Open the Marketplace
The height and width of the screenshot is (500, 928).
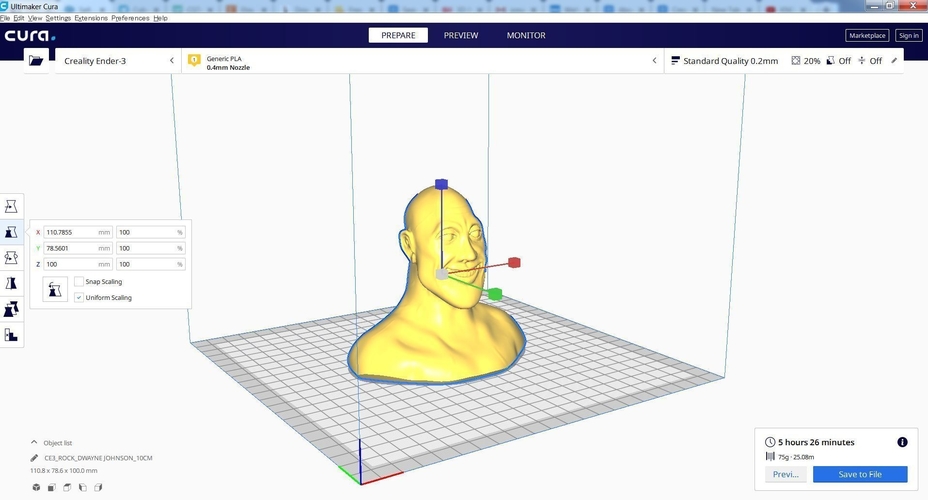click(867, 36)
